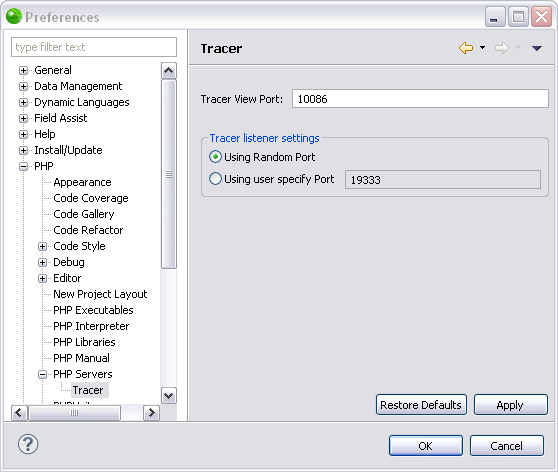
Task: Select Using Random Port radio button
Action: [x=215, y=157]
